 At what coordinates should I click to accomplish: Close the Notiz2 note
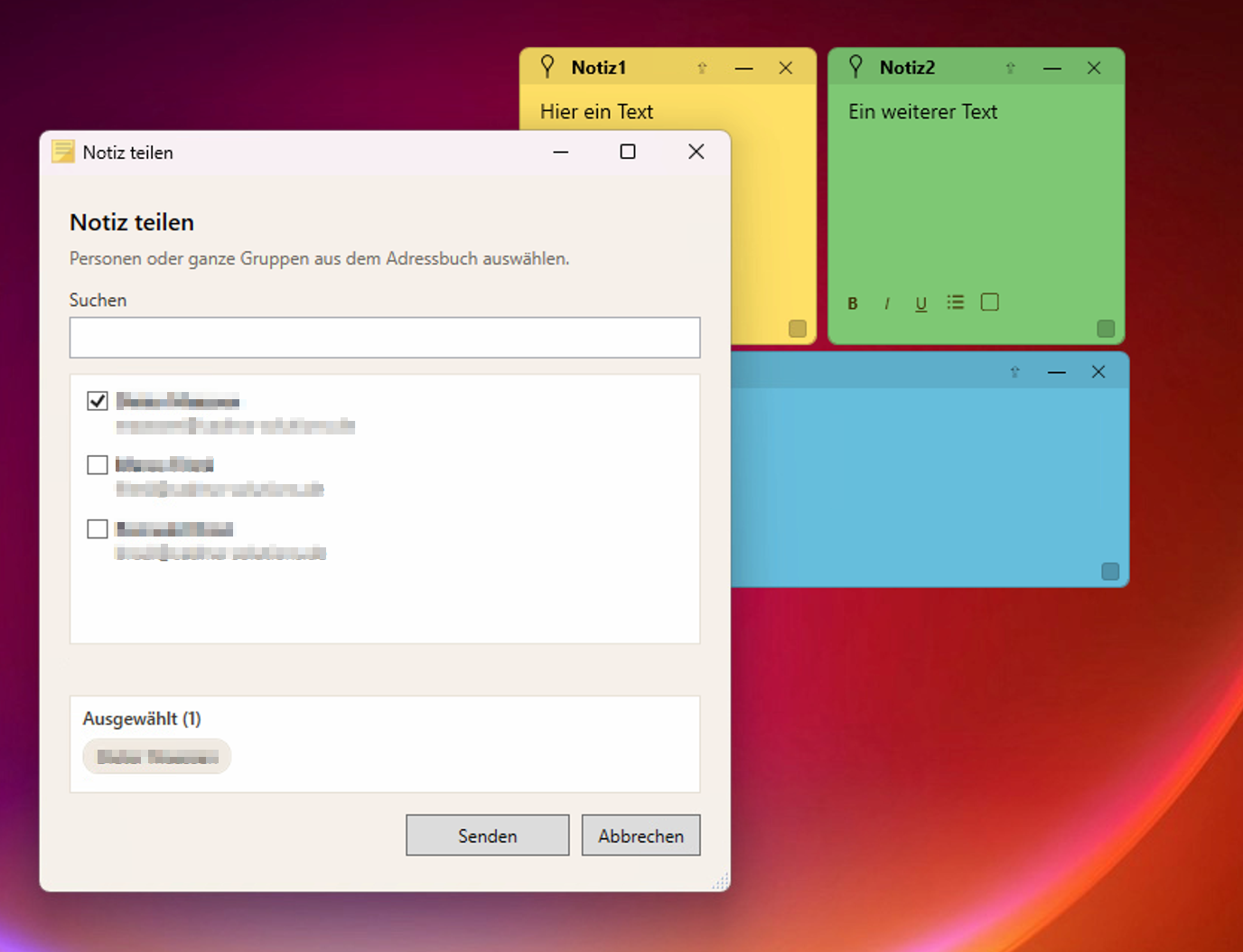point(1094,68)
